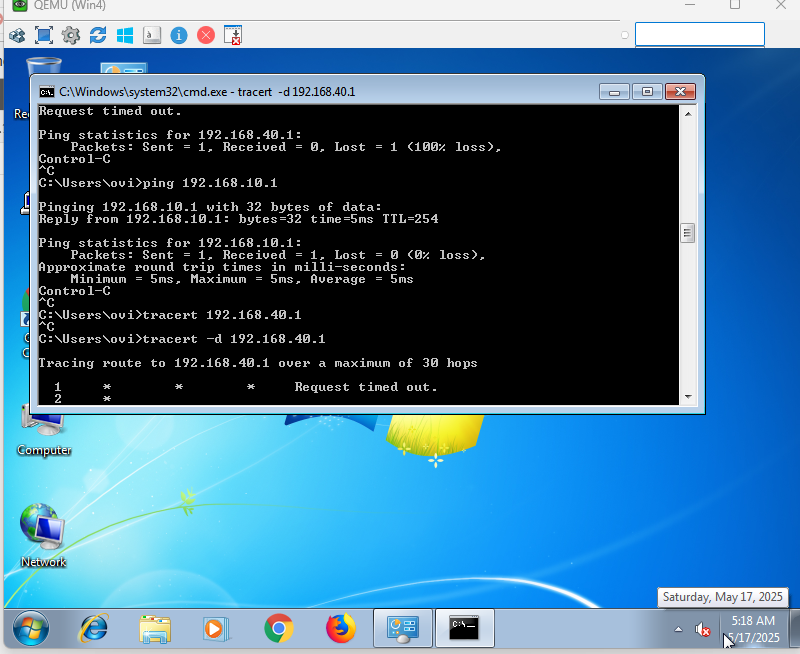Open Windows Media Player from taskbar
The width and height of the screenshot is (800, 654).
coord(216,628)
